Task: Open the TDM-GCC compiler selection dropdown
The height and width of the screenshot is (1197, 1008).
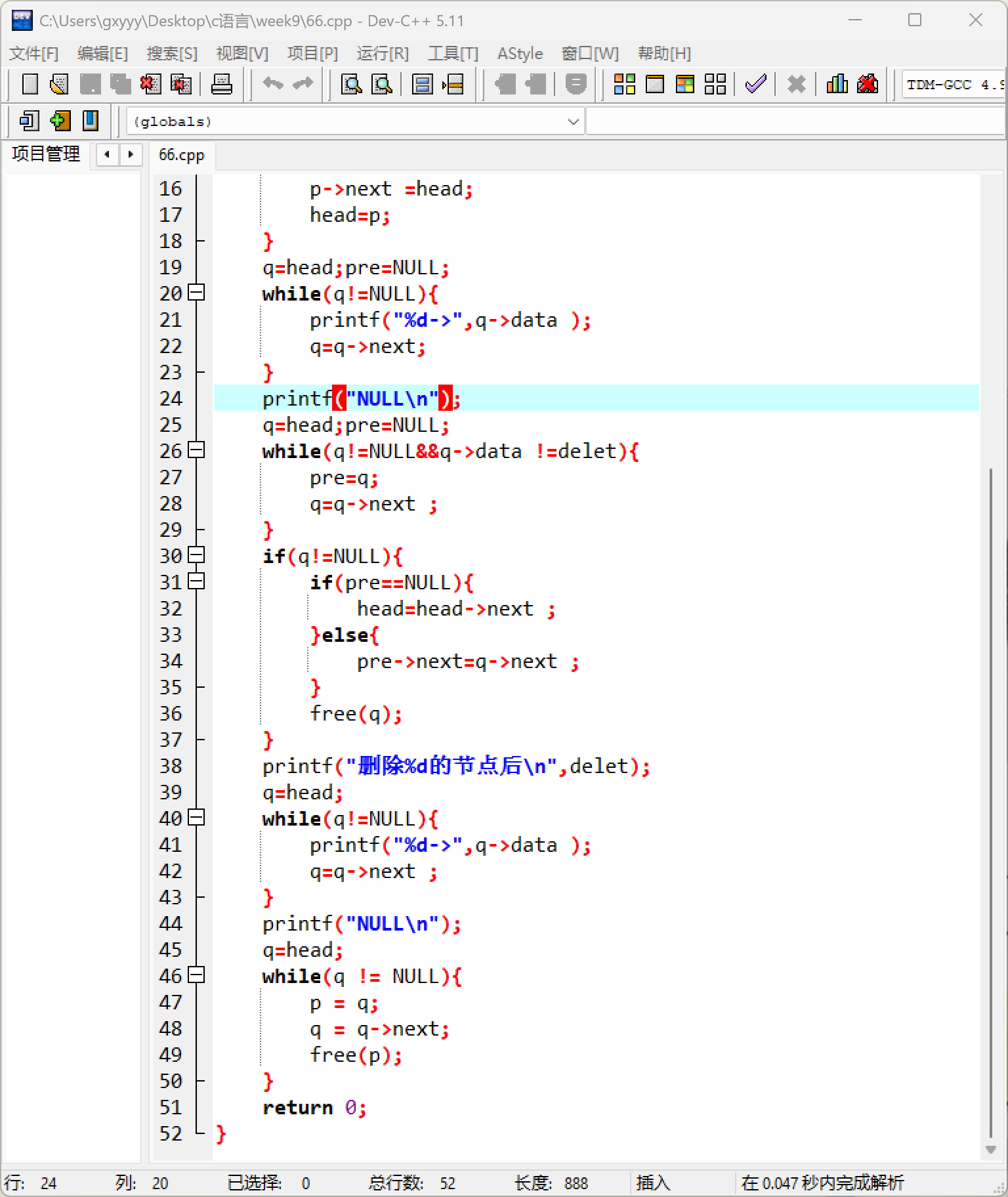Action: coord(954,85)
